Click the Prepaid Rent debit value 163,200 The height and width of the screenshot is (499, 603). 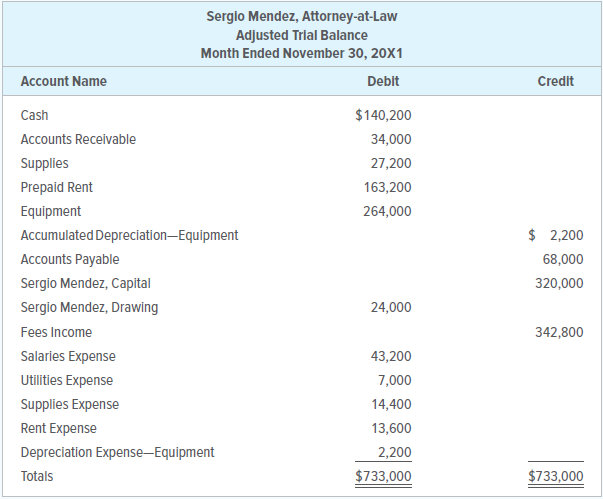click(x=387, y=188)
